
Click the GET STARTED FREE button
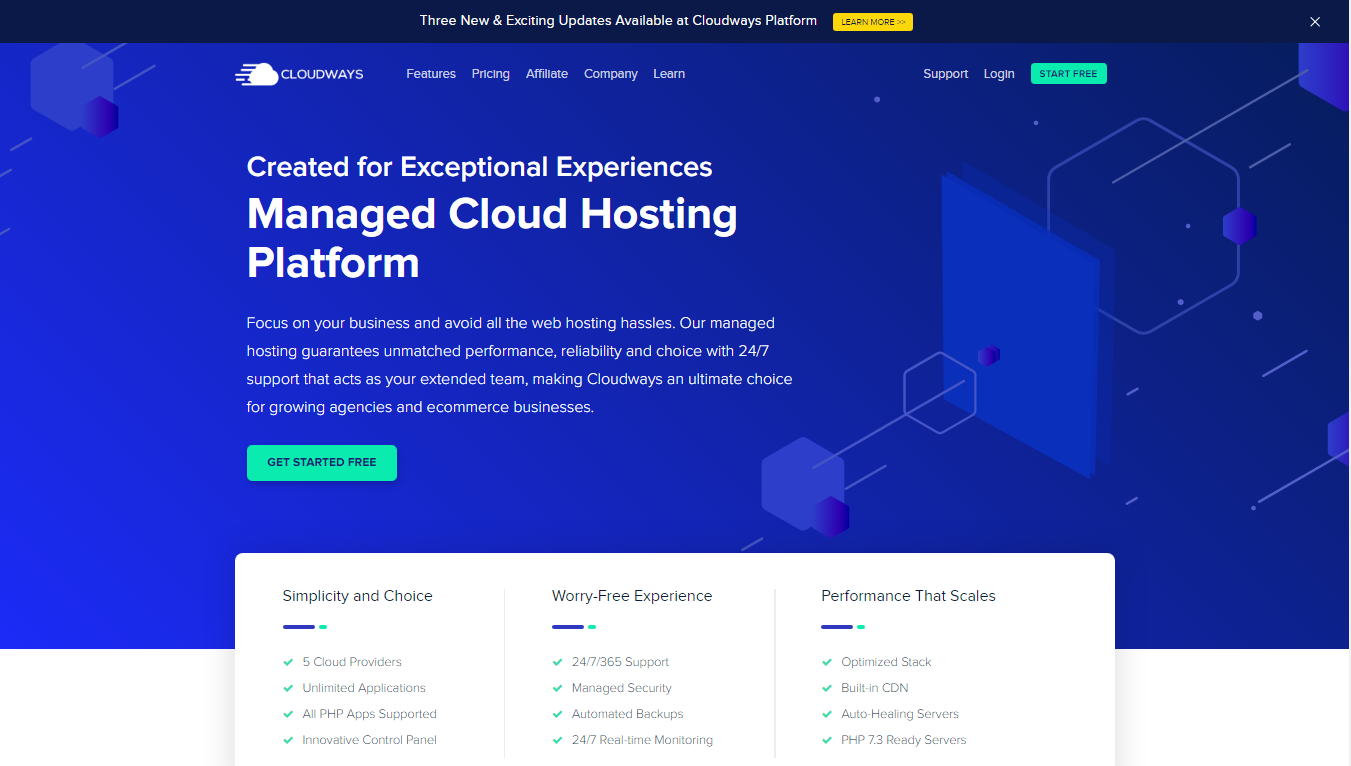coord(322,463)
